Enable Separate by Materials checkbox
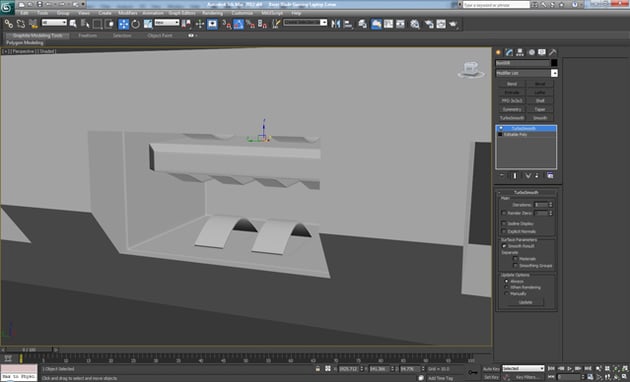630x382 pixels. (515, 259)
